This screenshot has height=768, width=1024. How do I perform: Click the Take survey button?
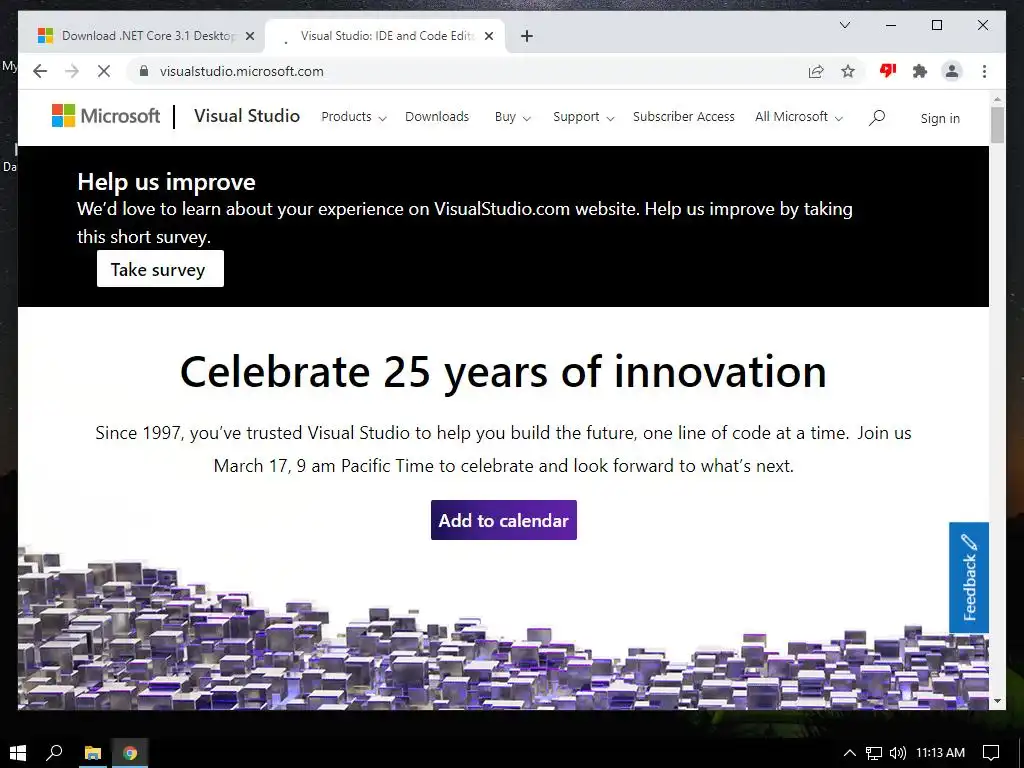click(160, 268)
